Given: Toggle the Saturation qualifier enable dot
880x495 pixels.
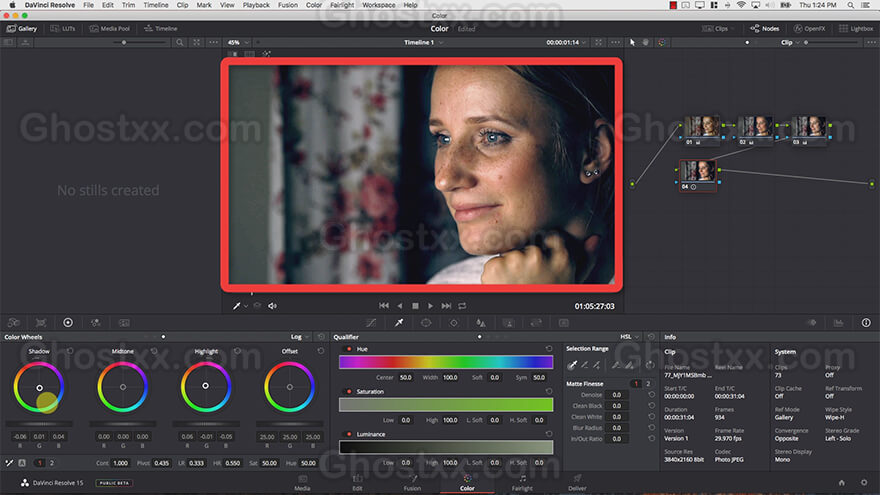Looking at the screenshot, I should pyautogui.click(x=349, y=392).
